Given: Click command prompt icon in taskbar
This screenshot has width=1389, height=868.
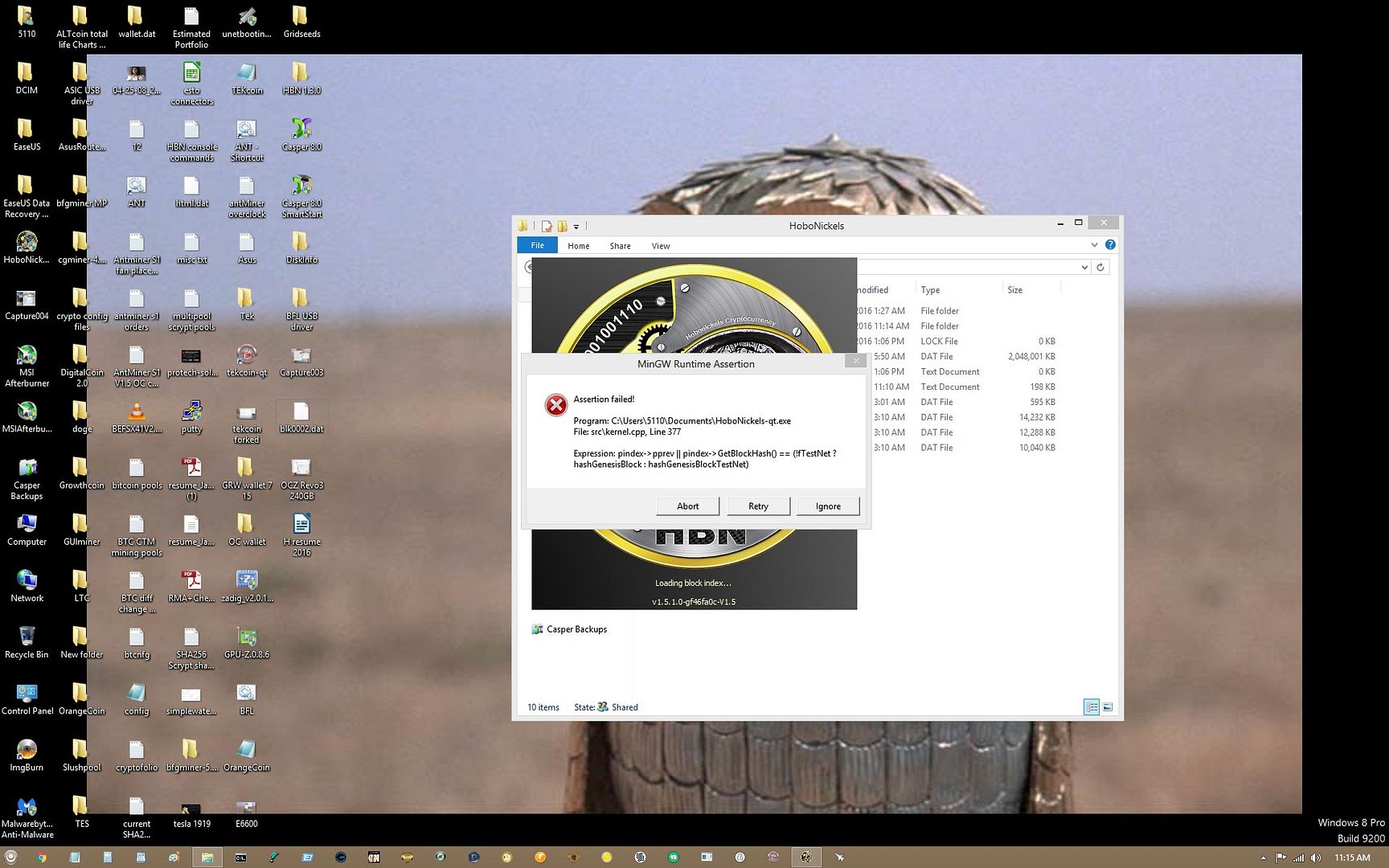Looking at the screenshot, I should [x=240, y=858].
